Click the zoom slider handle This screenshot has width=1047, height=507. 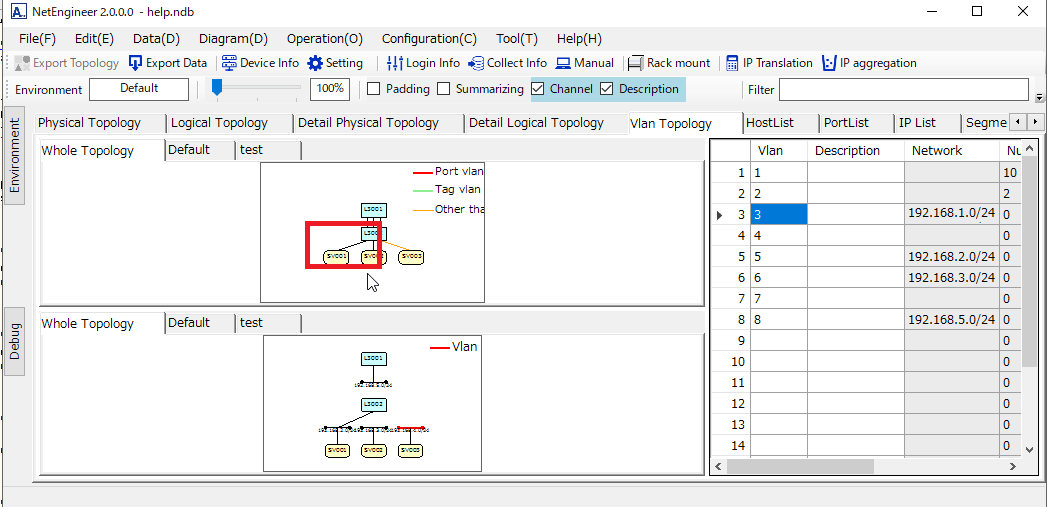pos(216,89)
